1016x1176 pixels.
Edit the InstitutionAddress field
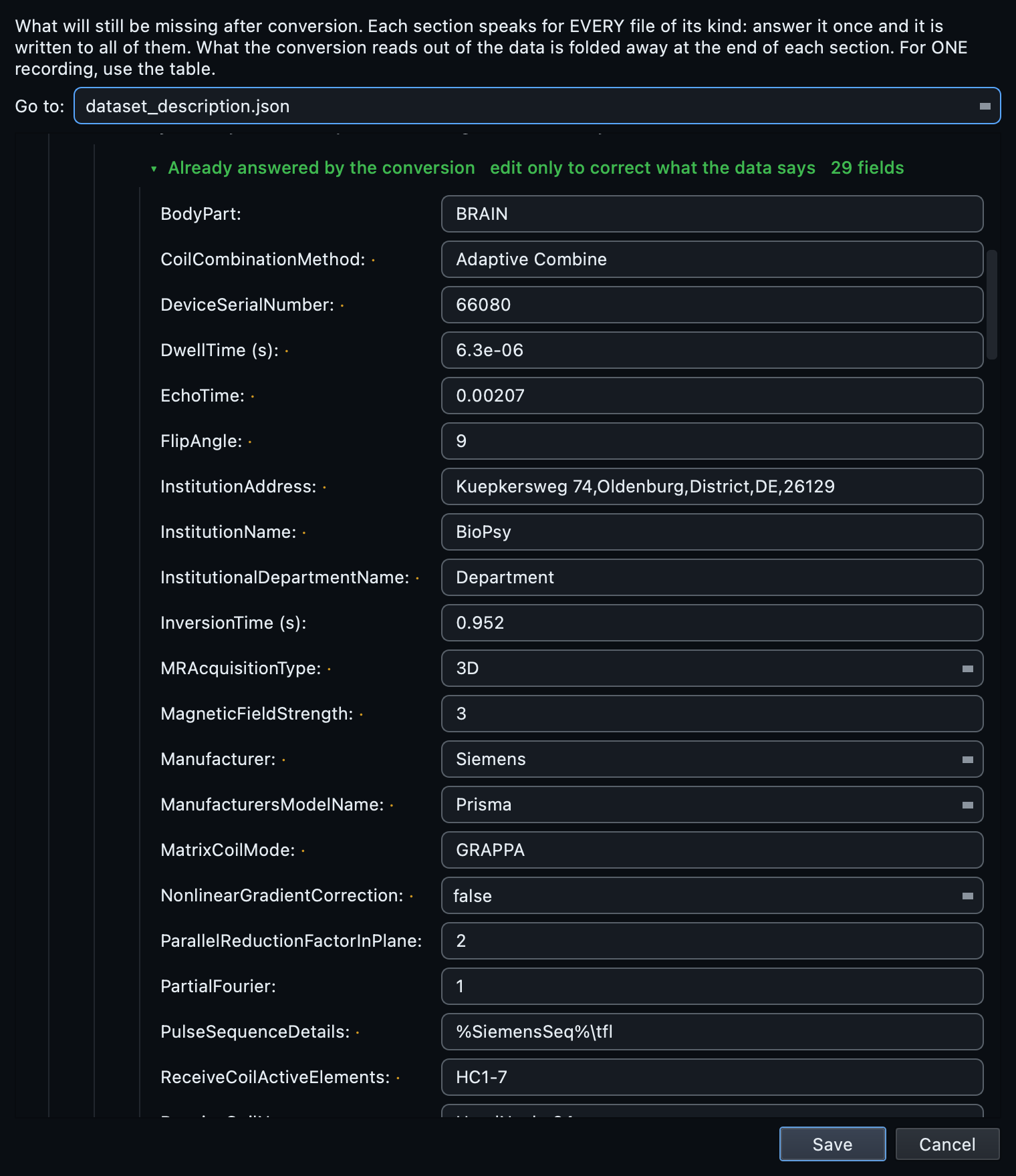712,486
